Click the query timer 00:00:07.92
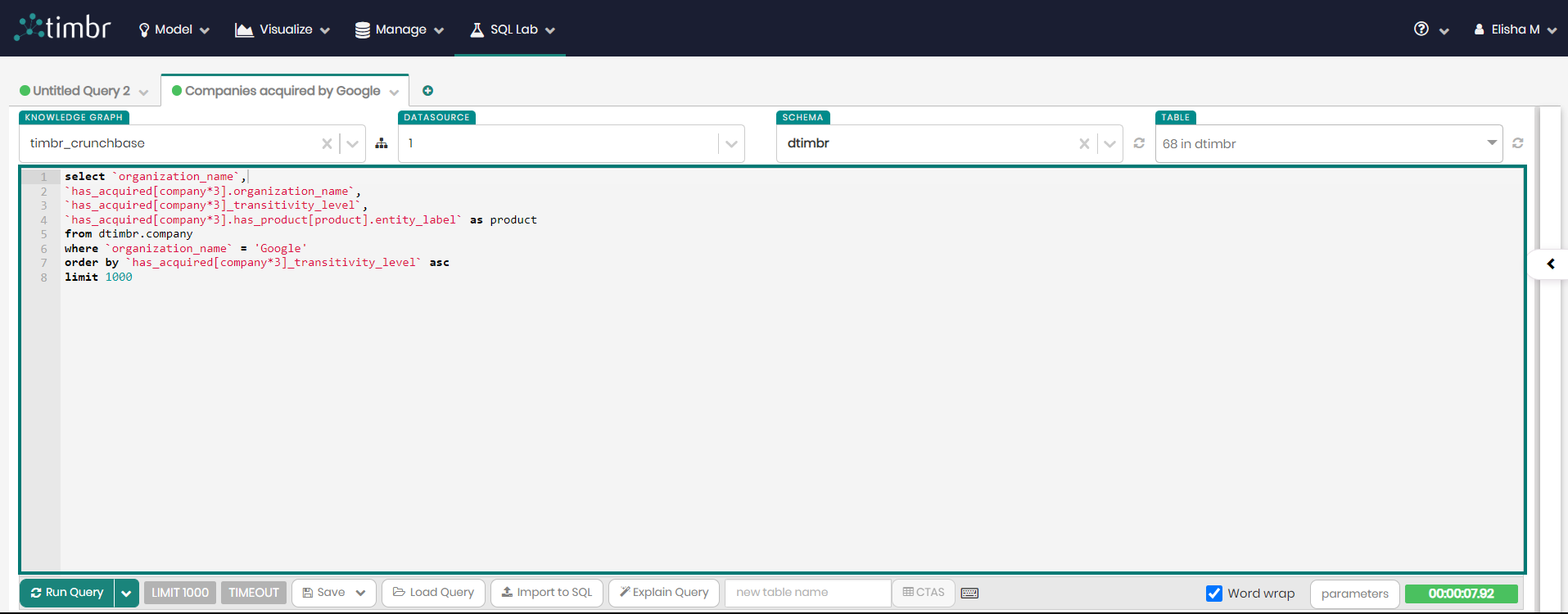The height and width of the screenshot is (614, 1568). tap(1461, 594)
